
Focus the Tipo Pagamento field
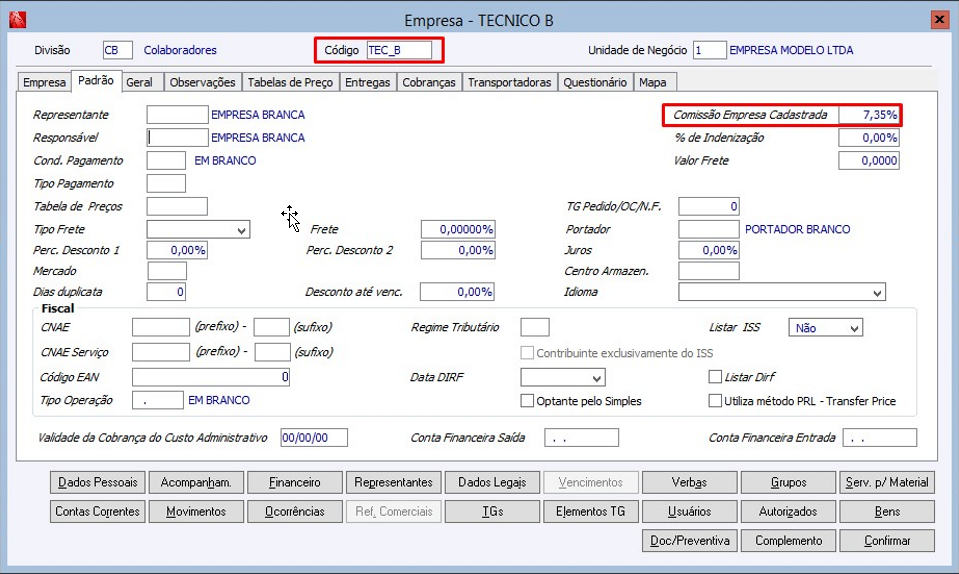(x=166, y=183)
